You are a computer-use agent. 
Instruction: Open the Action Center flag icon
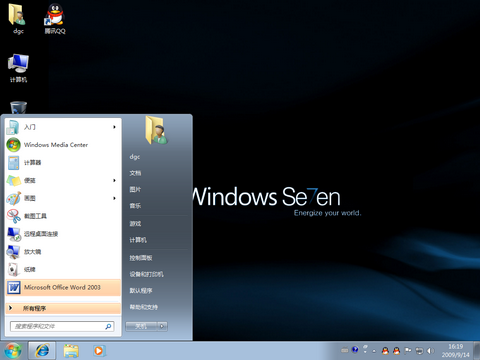tap(408, 350)
